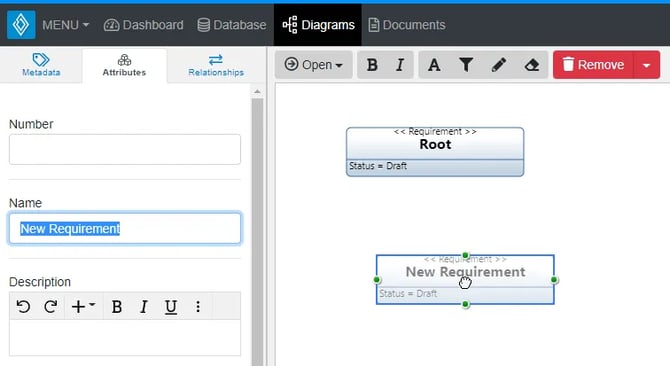
Task: Open the Database section
Action: point(232,25)
